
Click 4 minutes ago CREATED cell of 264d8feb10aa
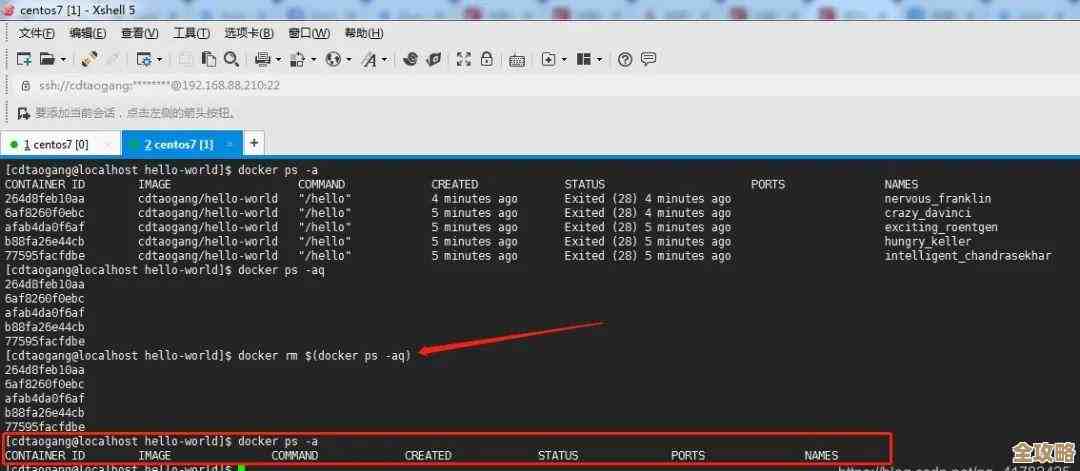point(474,199)
